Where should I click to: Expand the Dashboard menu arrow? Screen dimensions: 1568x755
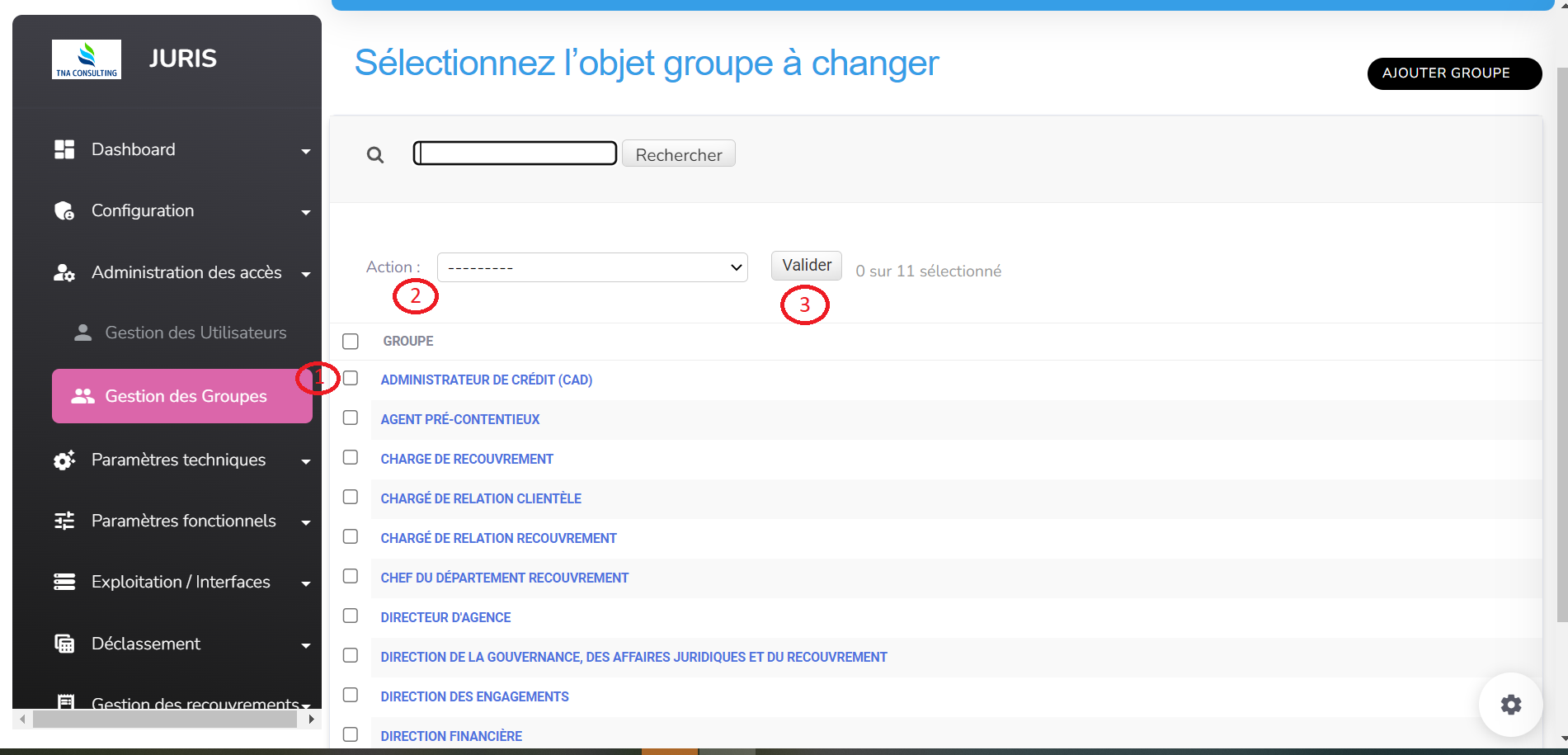pyautogui.click(x=306, y=151)
